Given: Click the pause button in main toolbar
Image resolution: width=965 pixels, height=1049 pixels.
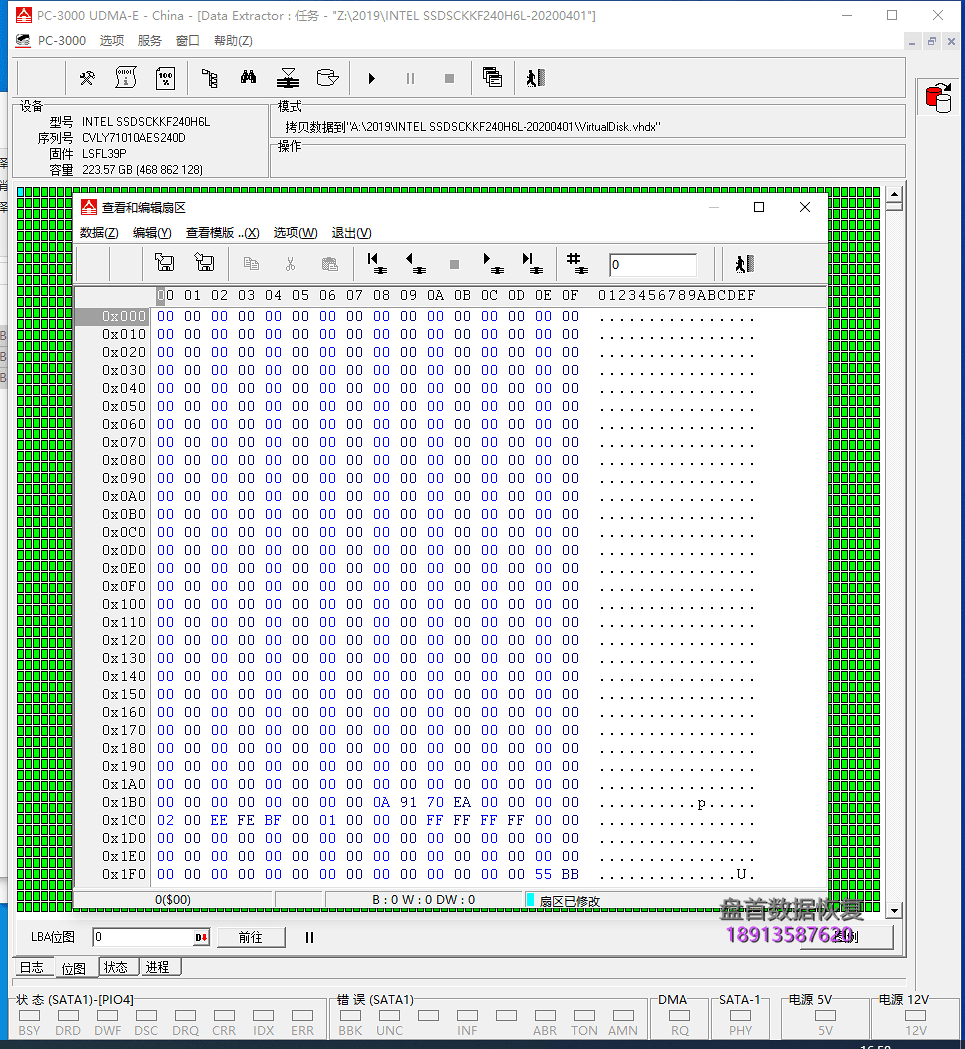Looking at the screenshot, I should [410, 78].
